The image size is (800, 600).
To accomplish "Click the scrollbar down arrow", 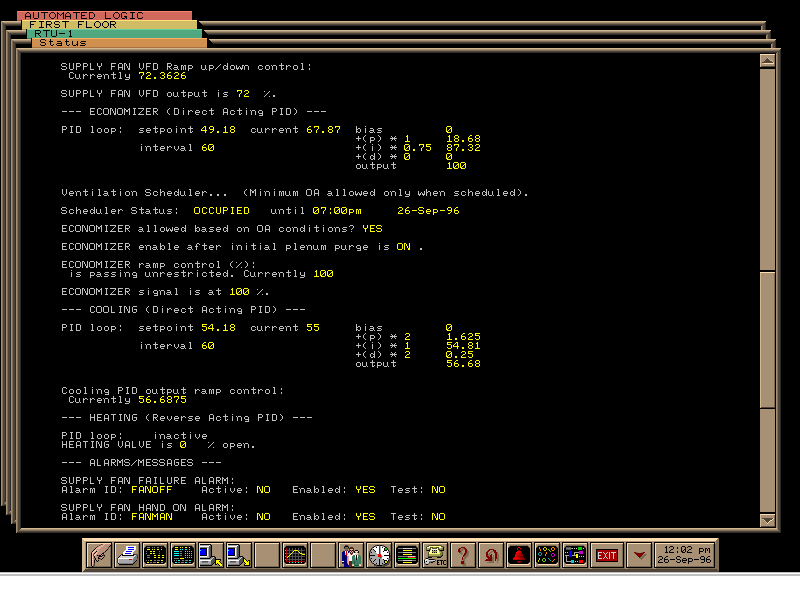I will (x=767, y=521).
